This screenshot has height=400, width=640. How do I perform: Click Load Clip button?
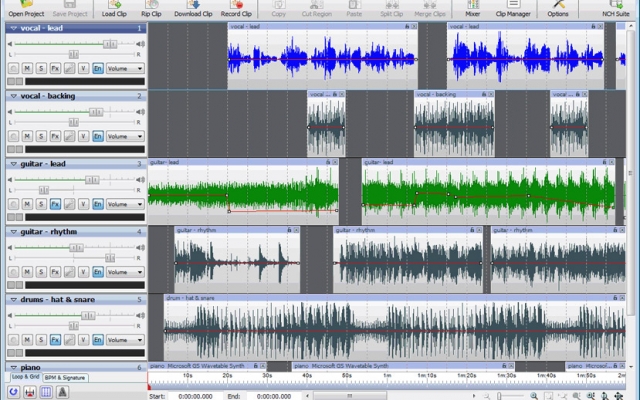(x=114, y=9)
